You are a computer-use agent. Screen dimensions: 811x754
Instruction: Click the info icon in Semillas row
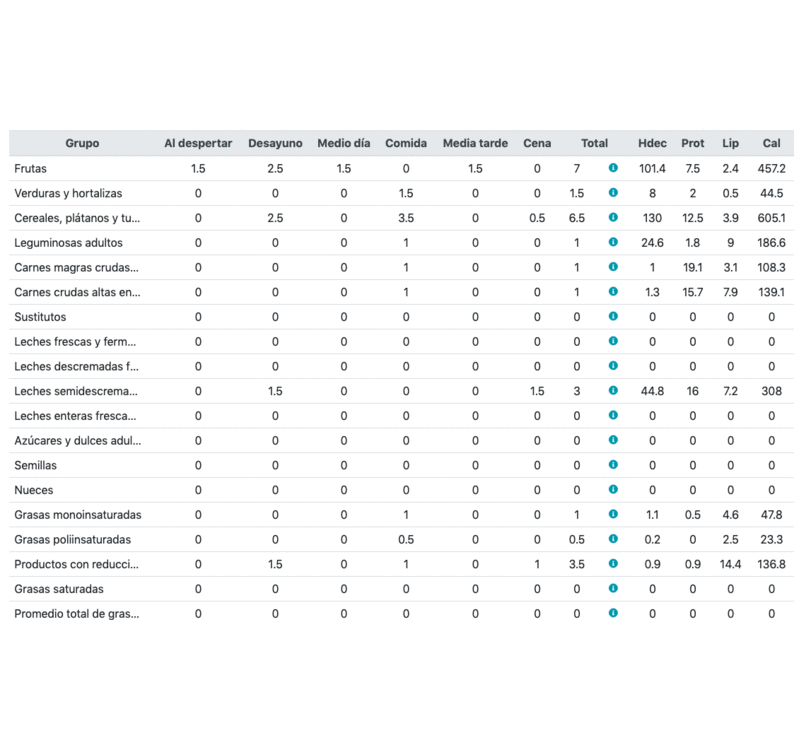pyautogui.click(x=613, y=464)
